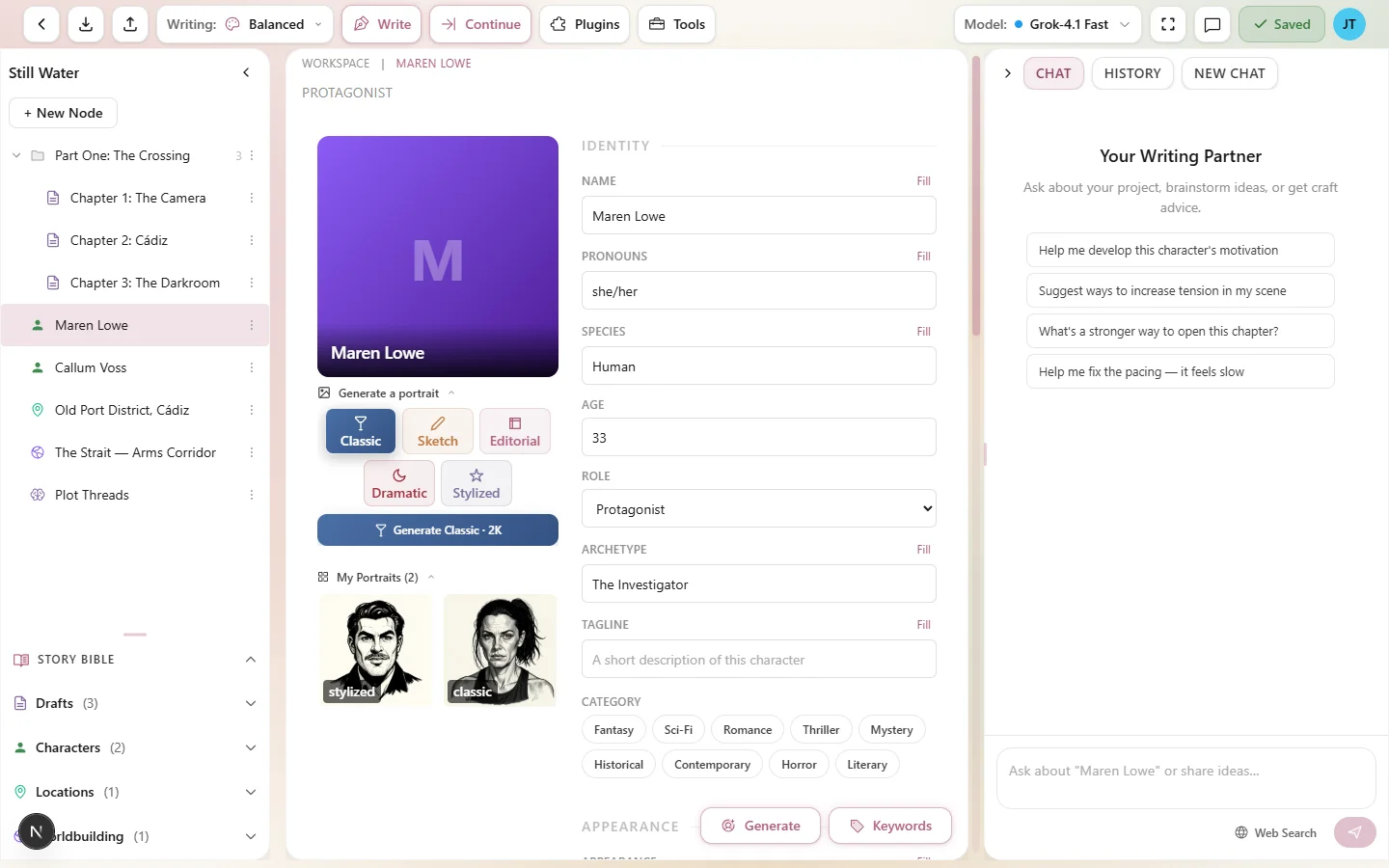Open feedback via the chat bubble icon
This screenshot has height=868, width=1389.
[1213, 24]
